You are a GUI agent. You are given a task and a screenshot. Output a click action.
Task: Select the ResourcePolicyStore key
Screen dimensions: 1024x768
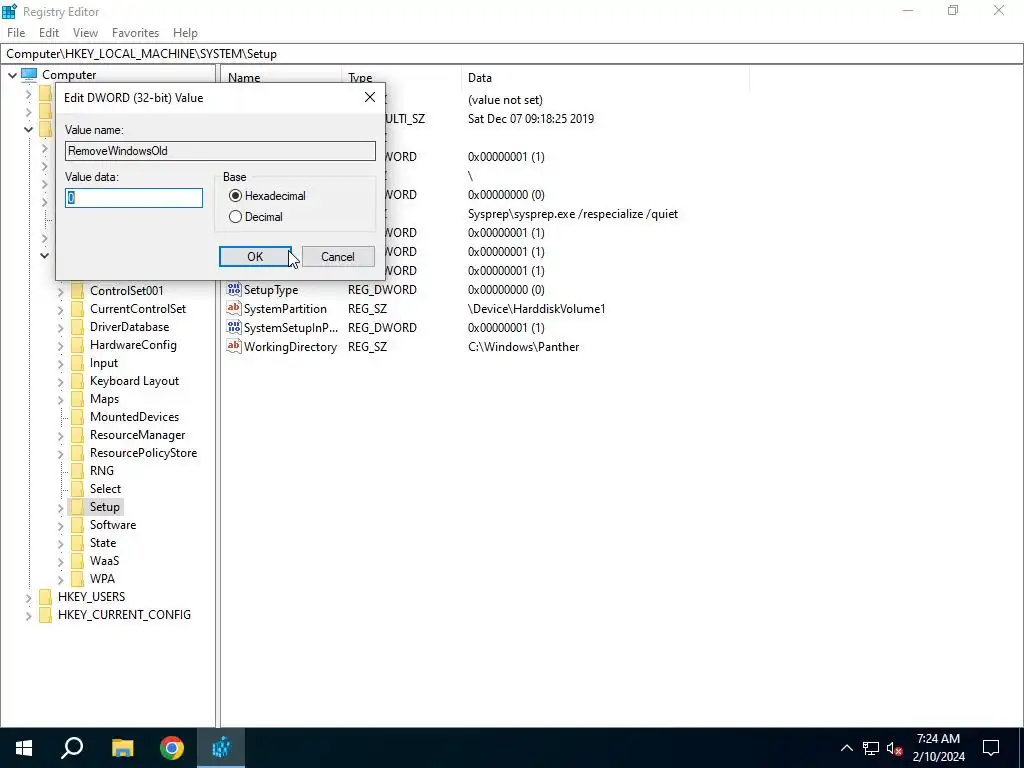pos(143,453)
